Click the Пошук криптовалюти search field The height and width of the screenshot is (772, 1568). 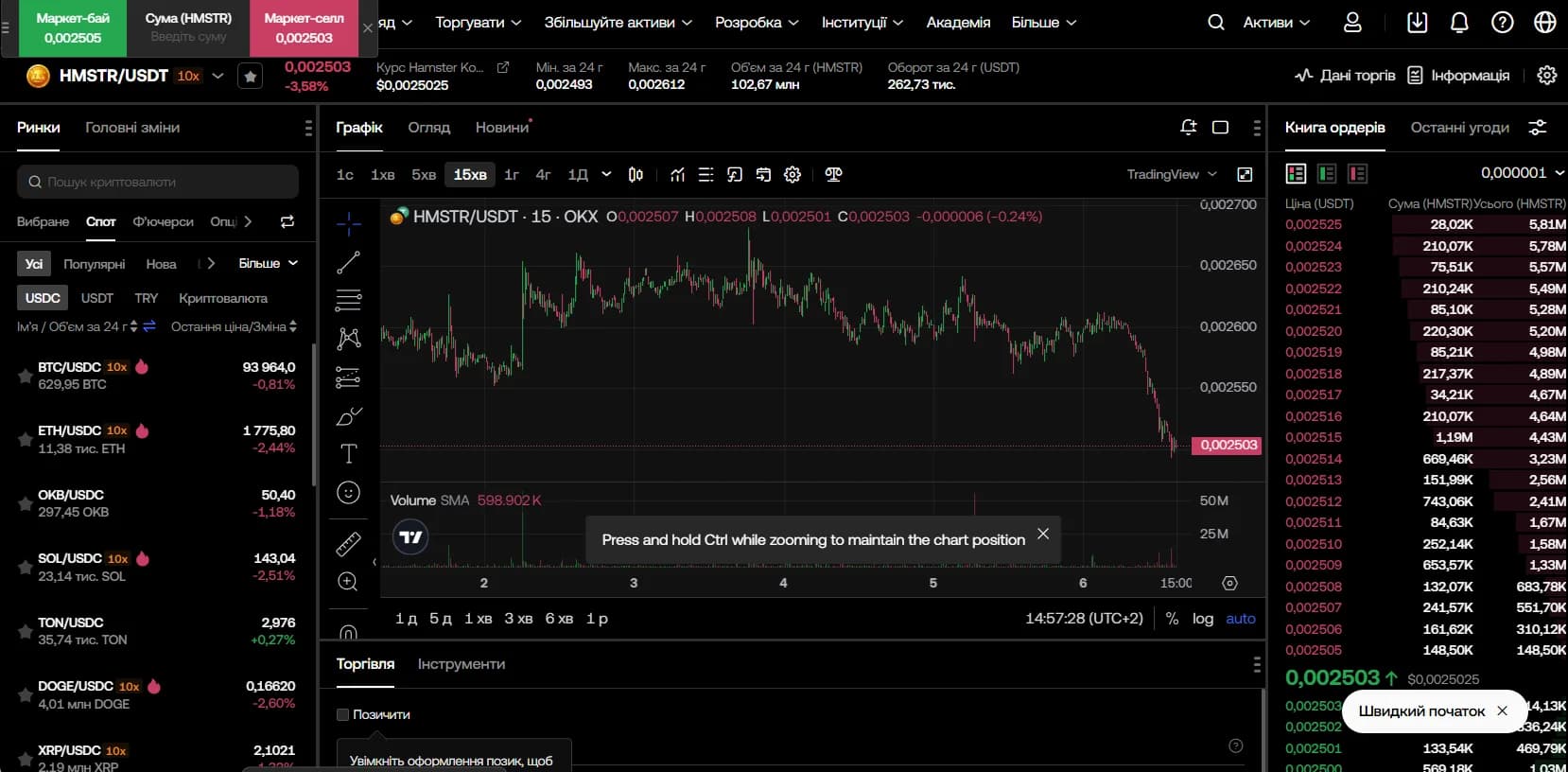click(158, 182)
